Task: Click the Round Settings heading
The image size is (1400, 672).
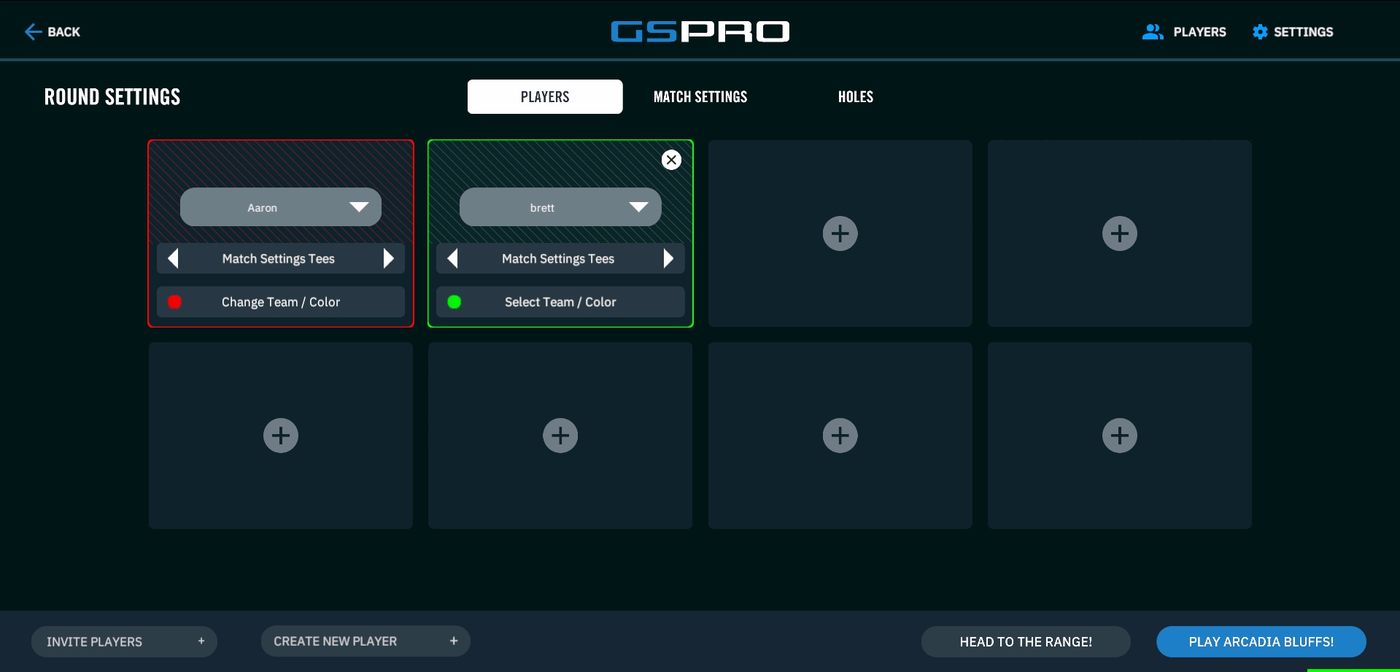Action: [112, 97]
